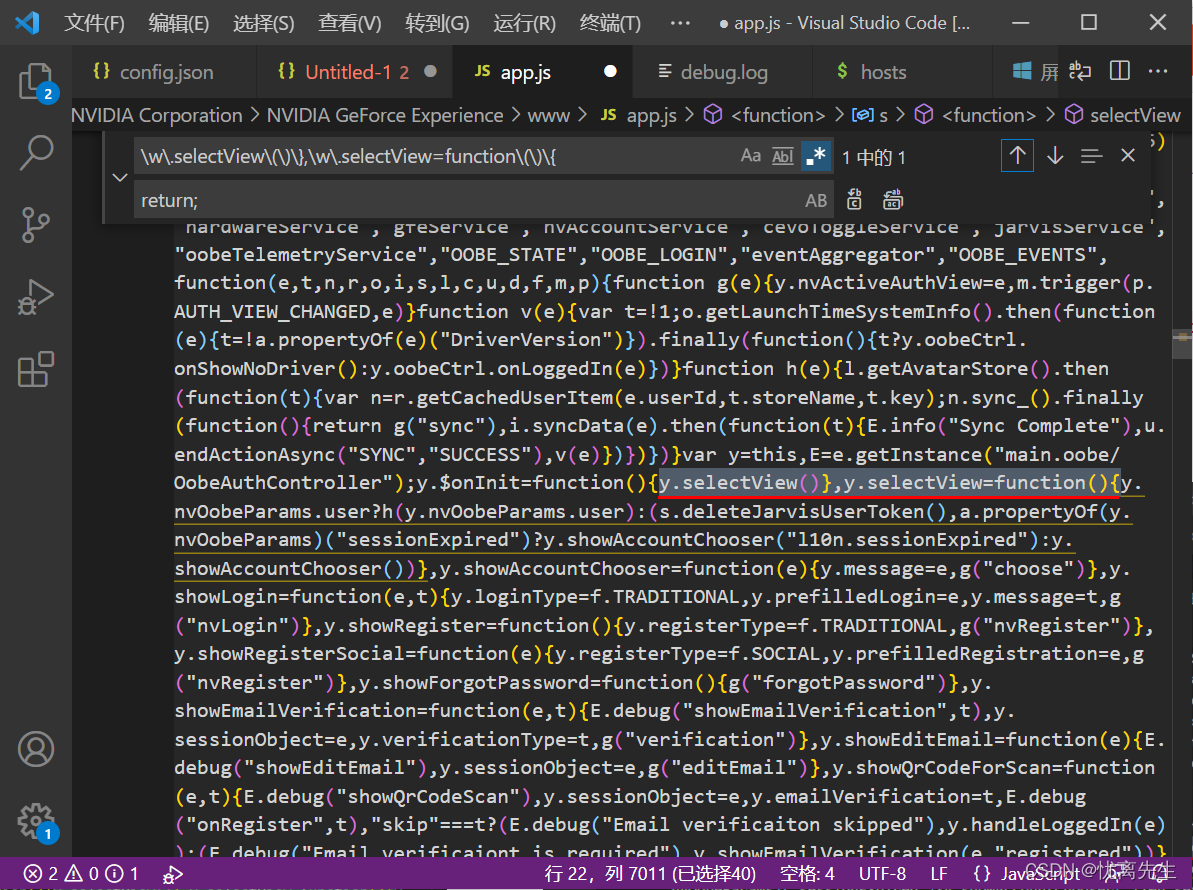The width and height of the screenshot is (1193, 890).
Task: Click the JS file icon in breadcrumb
Action: click(x=609, y=115)
